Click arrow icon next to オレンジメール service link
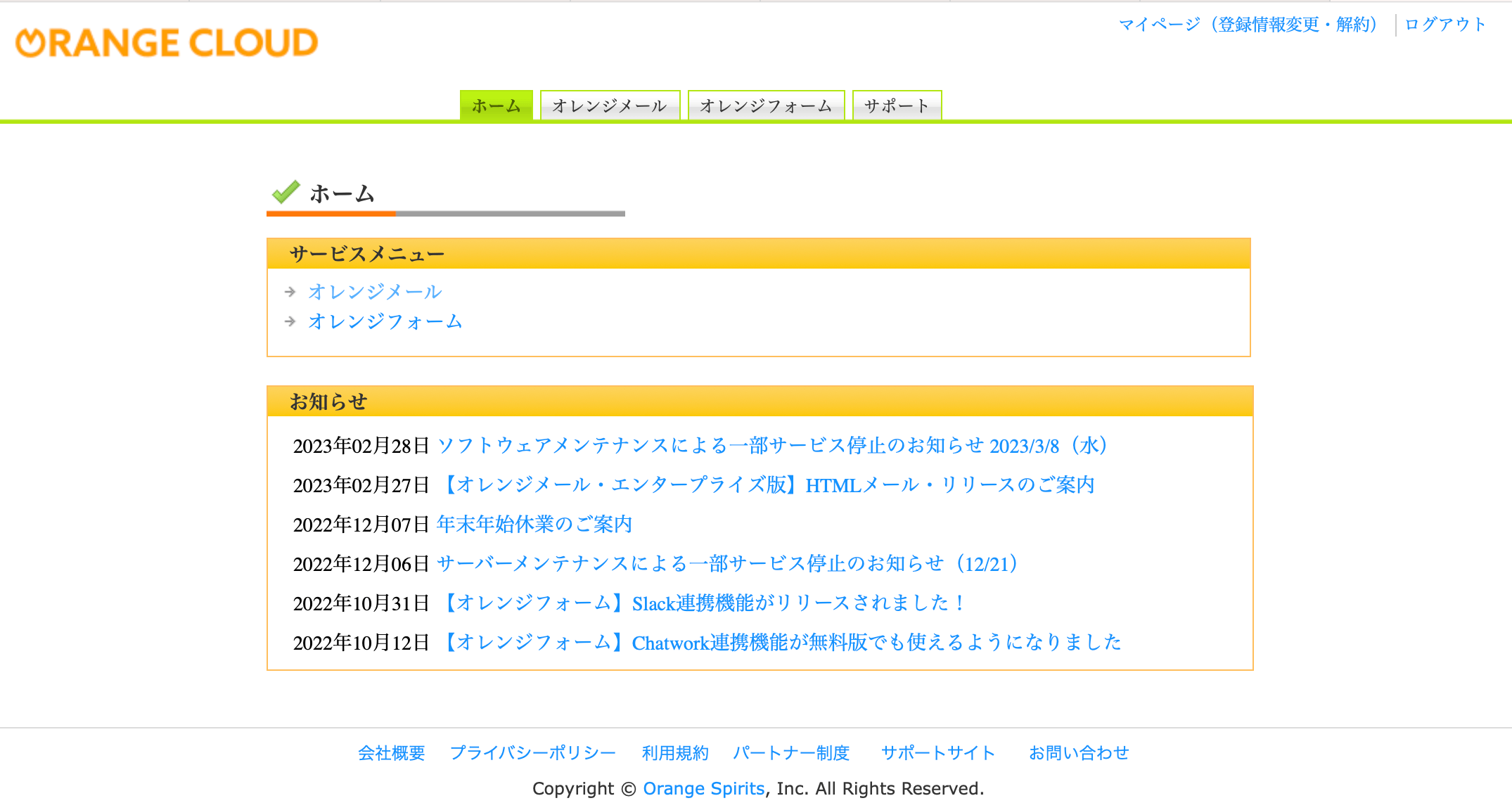 [290, 291]
